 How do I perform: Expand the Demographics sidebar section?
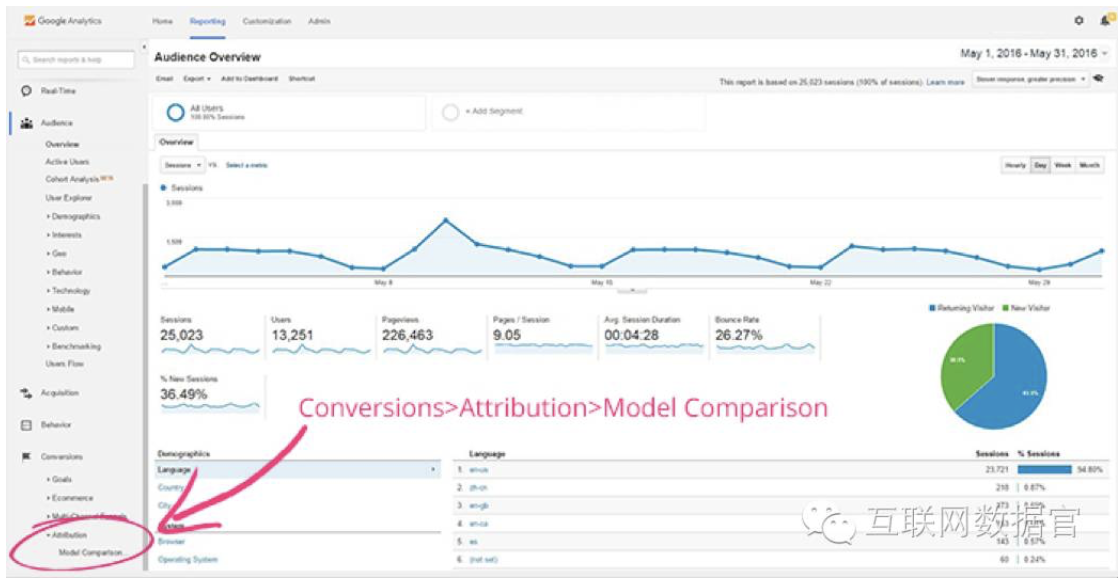[x=74, y=216]
